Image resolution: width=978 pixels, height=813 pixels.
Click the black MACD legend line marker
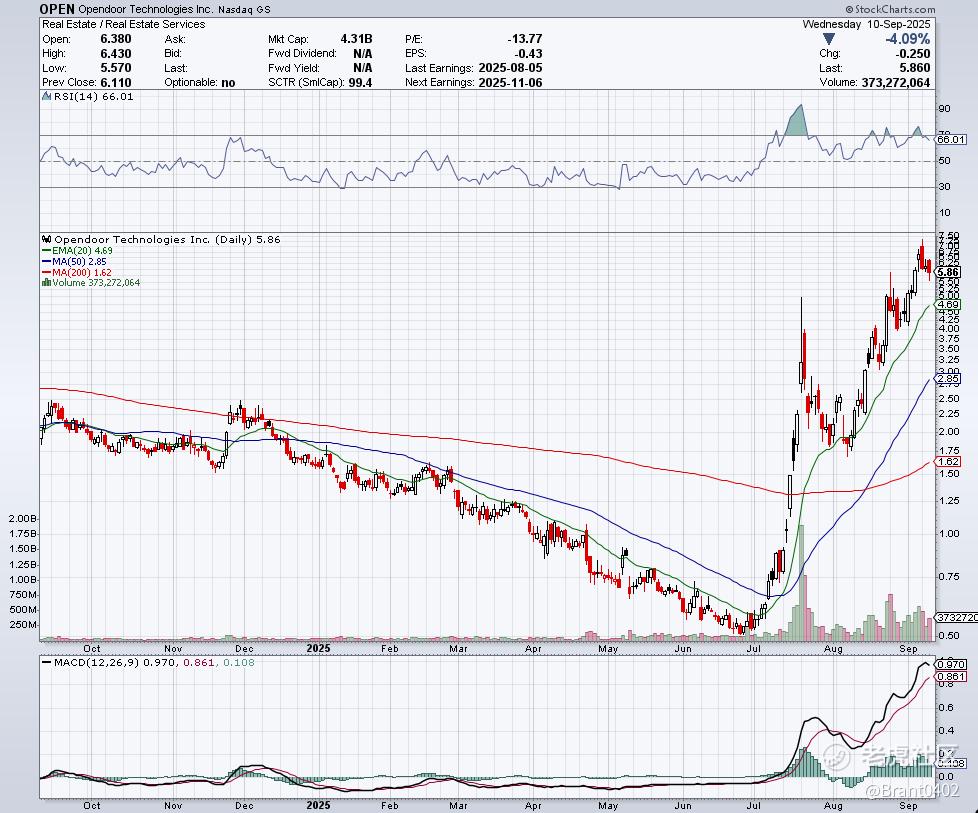47,663
